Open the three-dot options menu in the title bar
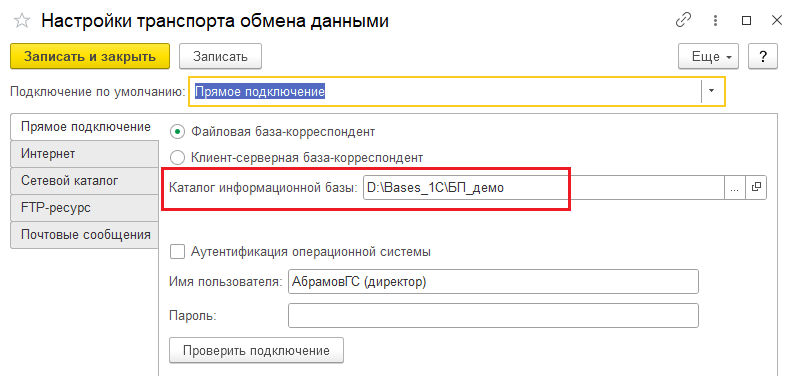This screenshot has height=376, width=794. pyautogui.click(x=715, y=20)
